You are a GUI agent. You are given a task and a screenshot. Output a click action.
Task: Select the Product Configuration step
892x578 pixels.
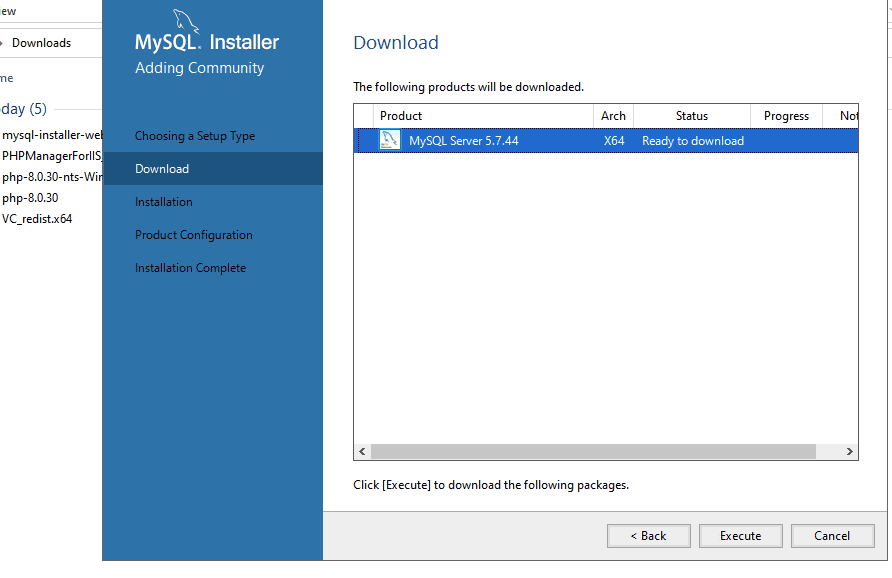tap(194, 235)
